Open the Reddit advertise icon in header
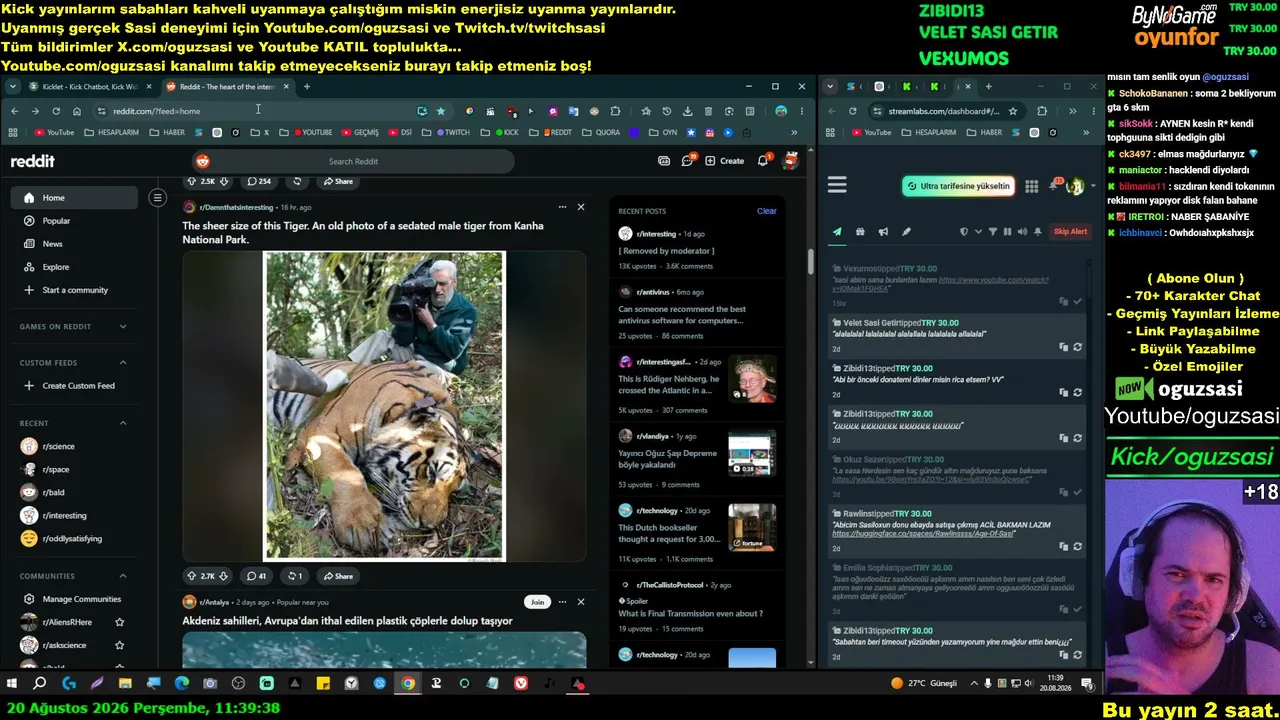 point(664,161)
